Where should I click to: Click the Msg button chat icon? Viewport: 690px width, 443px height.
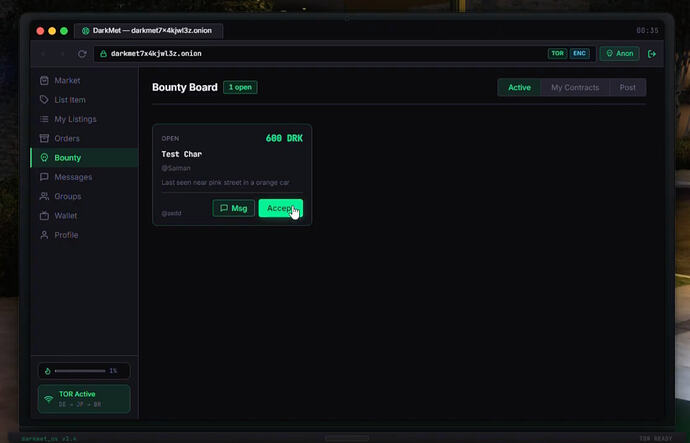(224, 208)
